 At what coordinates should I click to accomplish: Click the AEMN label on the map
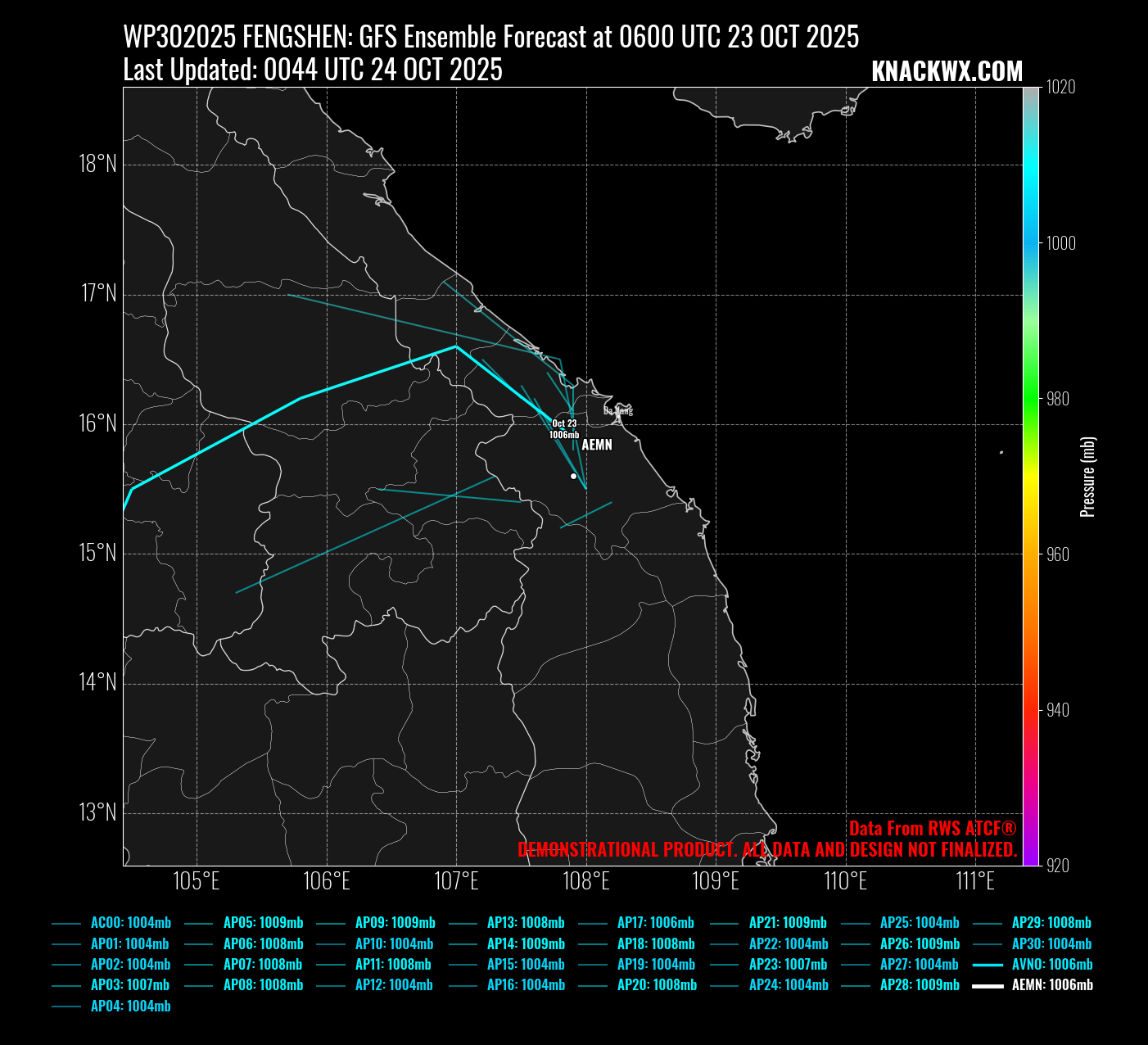(597, 445)
